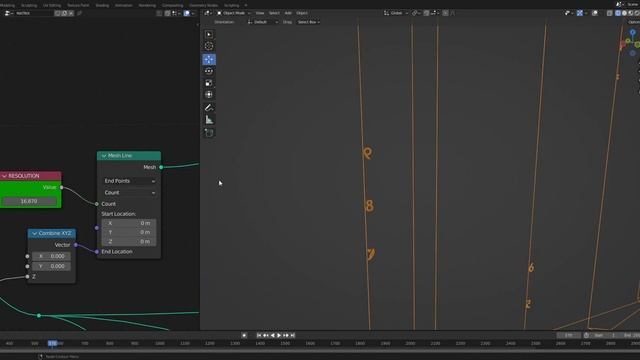Viewport: 640px width, 360px height.
Task: Switch to solid viewport shading
Action: click(x=624, y=13)
